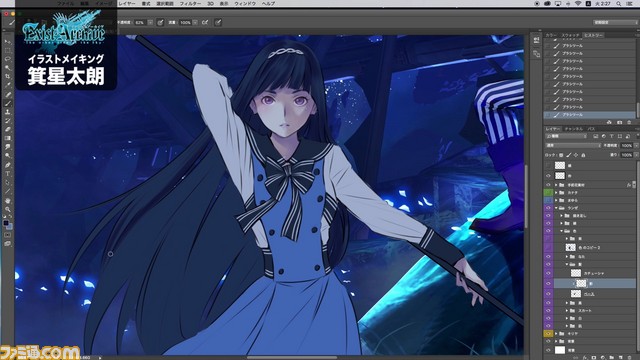Lock layer position icon
This screenshot has height=360, width=640.
click(x=576, y=155)
